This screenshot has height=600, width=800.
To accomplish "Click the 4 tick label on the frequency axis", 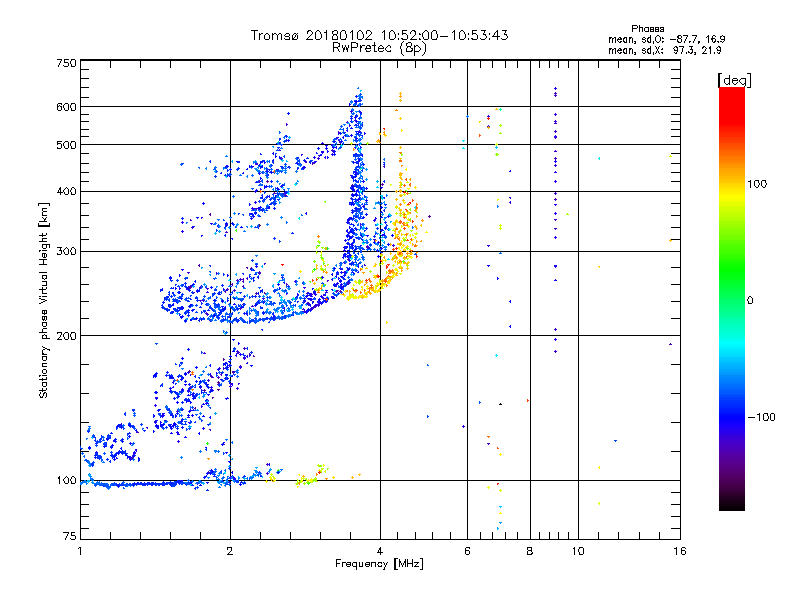I will (x=380, y=551).
